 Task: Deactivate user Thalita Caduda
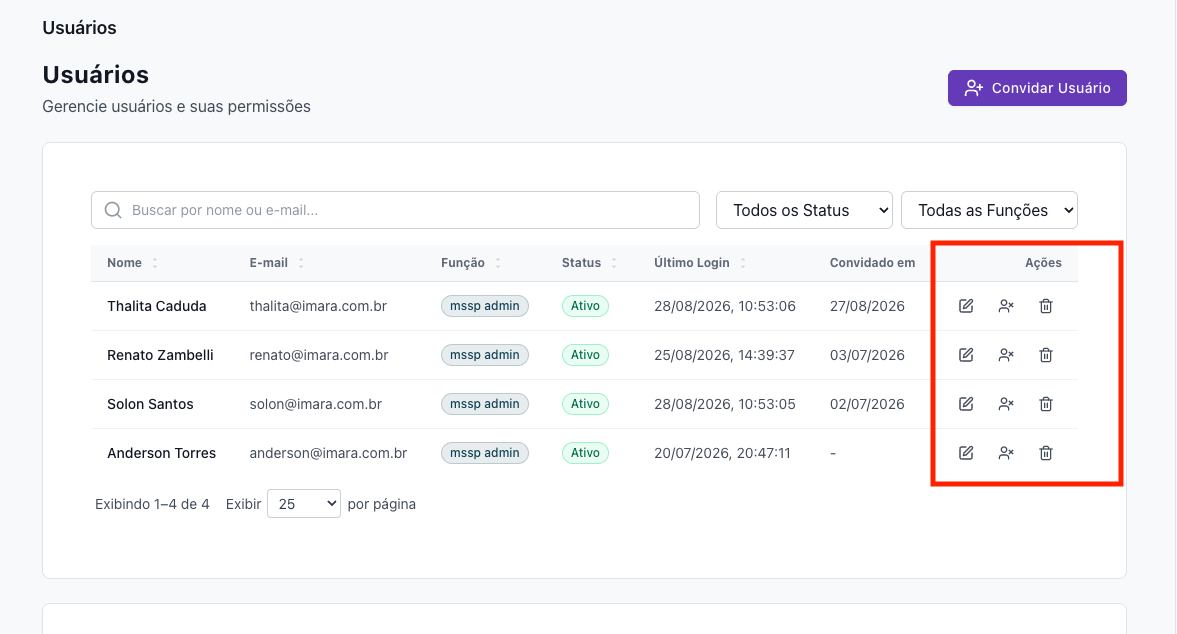(1006, 306)
